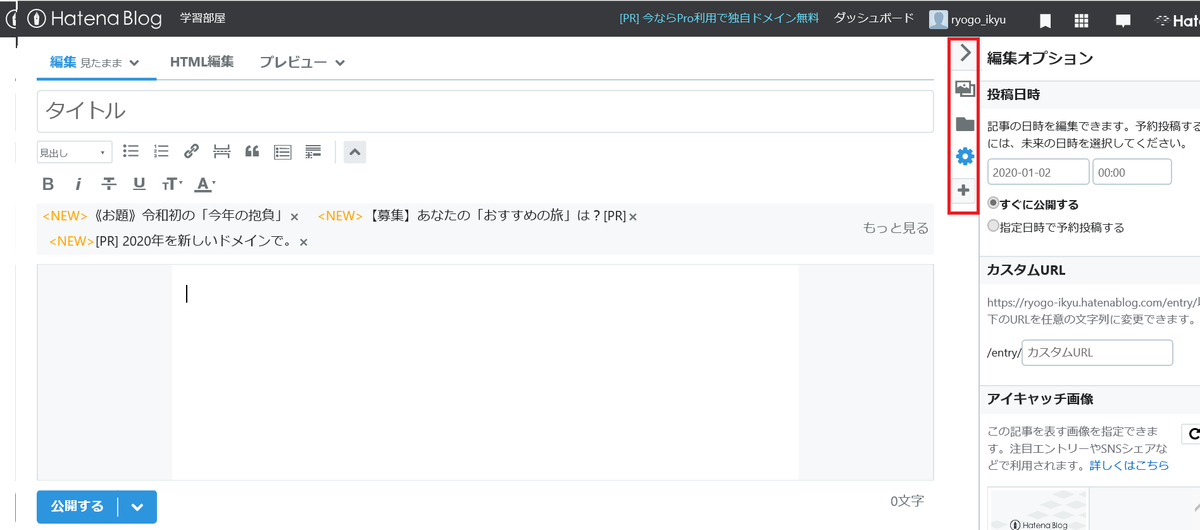
Task: Open the photo insert sidebar panel
Action: 965,89
